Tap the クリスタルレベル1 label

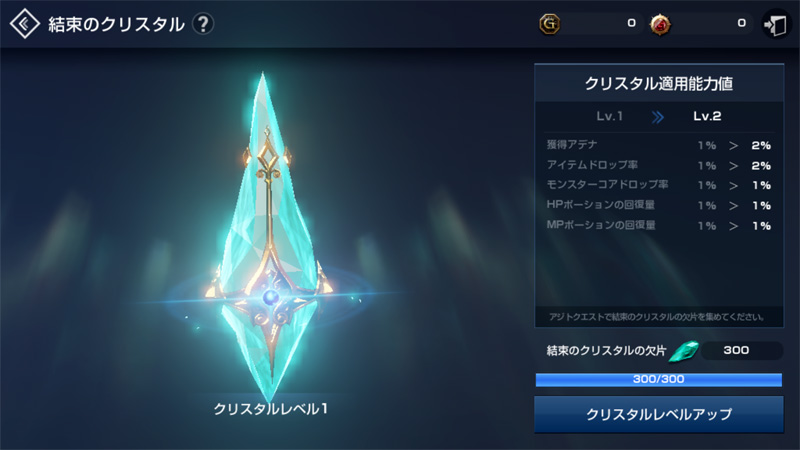[x=270, y=409]
